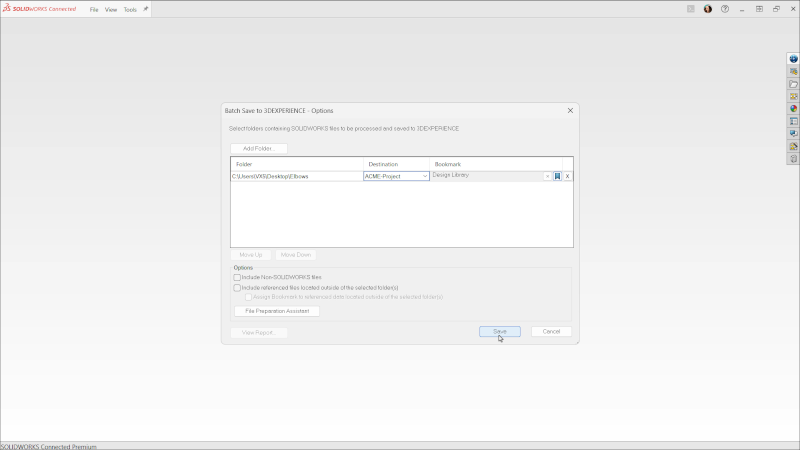Screen dimensions: 800x450
Task: Click the Save button
Action: (499, 331)
